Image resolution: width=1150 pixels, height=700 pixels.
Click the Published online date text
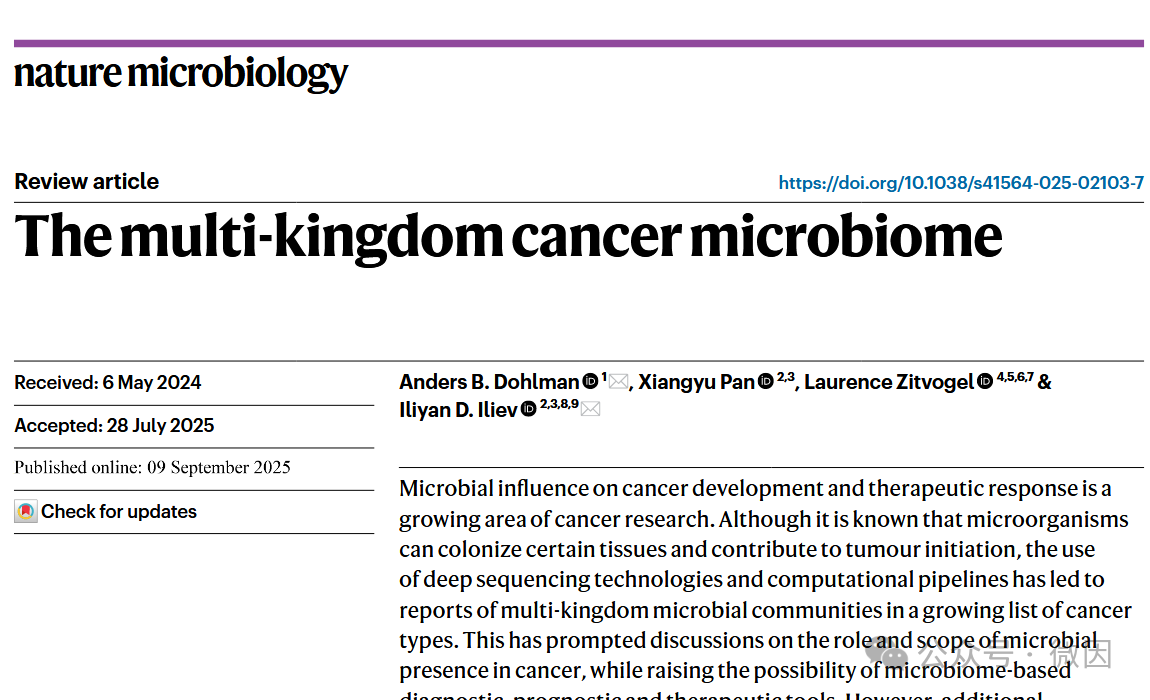tap(152, 467)
